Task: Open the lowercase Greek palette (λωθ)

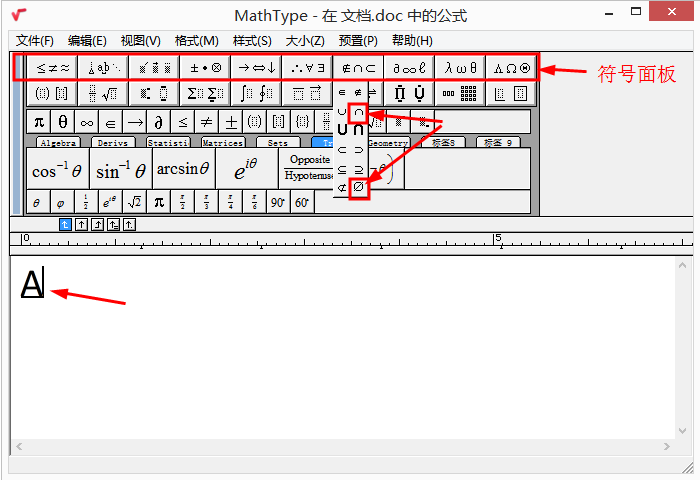Action: pos(460,68)
